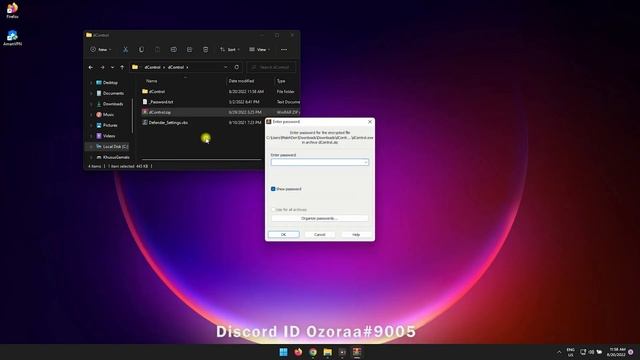Click the Cut scissors icon in Explorer toolbar
This screenshot has height=360, width=640.
[x=125, y=49]
